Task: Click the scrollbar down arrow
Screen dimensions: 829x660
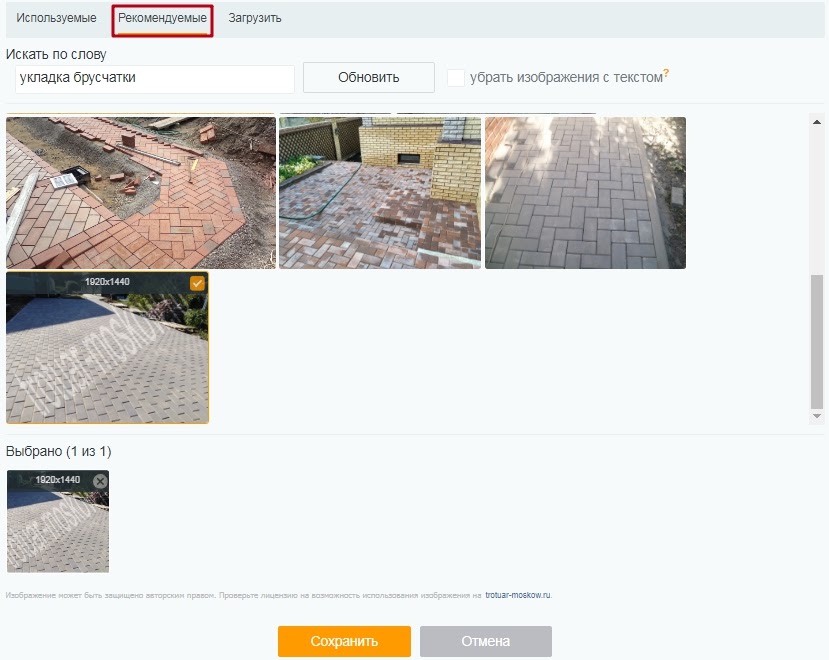Action: point(817,416)
